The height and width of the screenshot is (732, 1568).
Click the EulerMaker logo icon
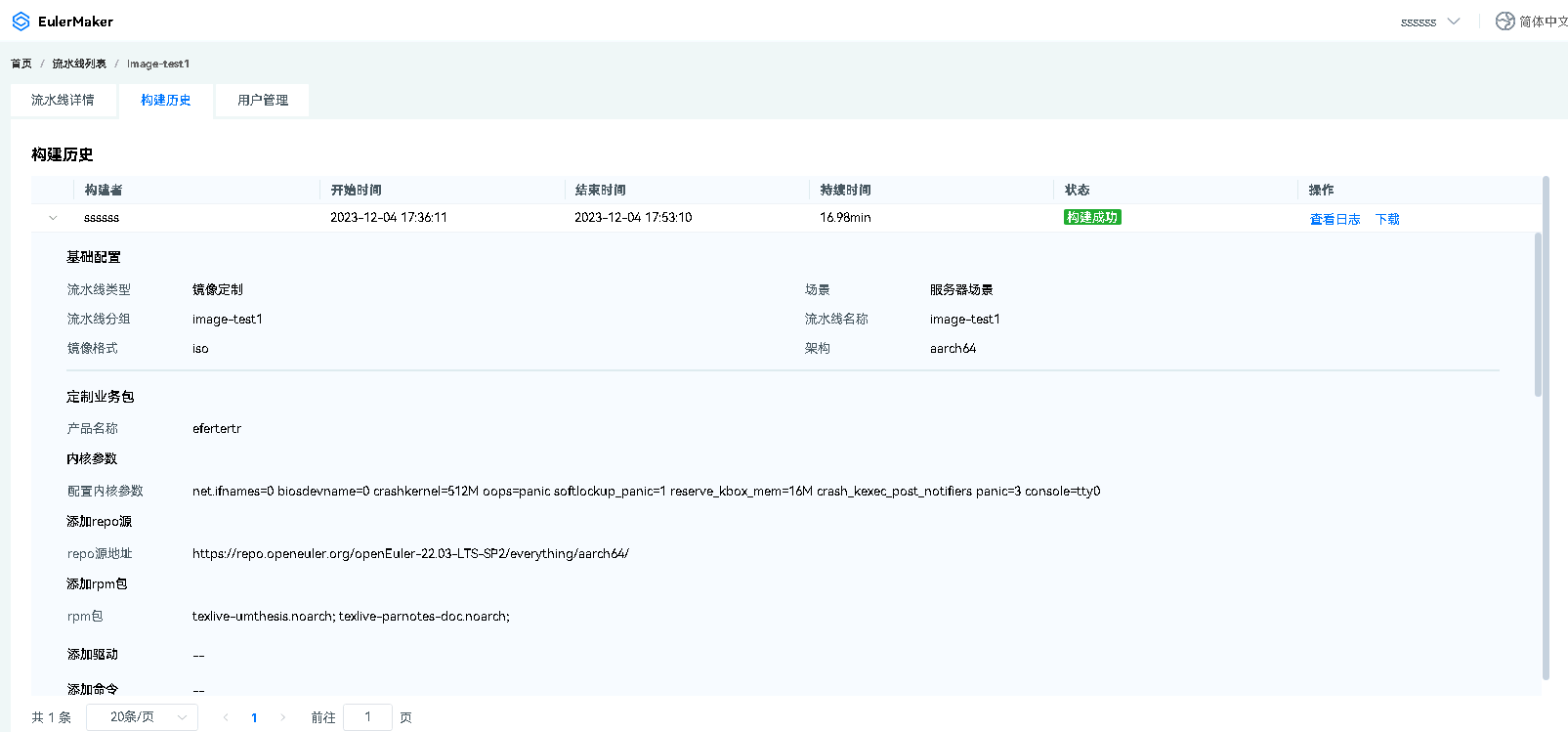click(x=21, y=22)
